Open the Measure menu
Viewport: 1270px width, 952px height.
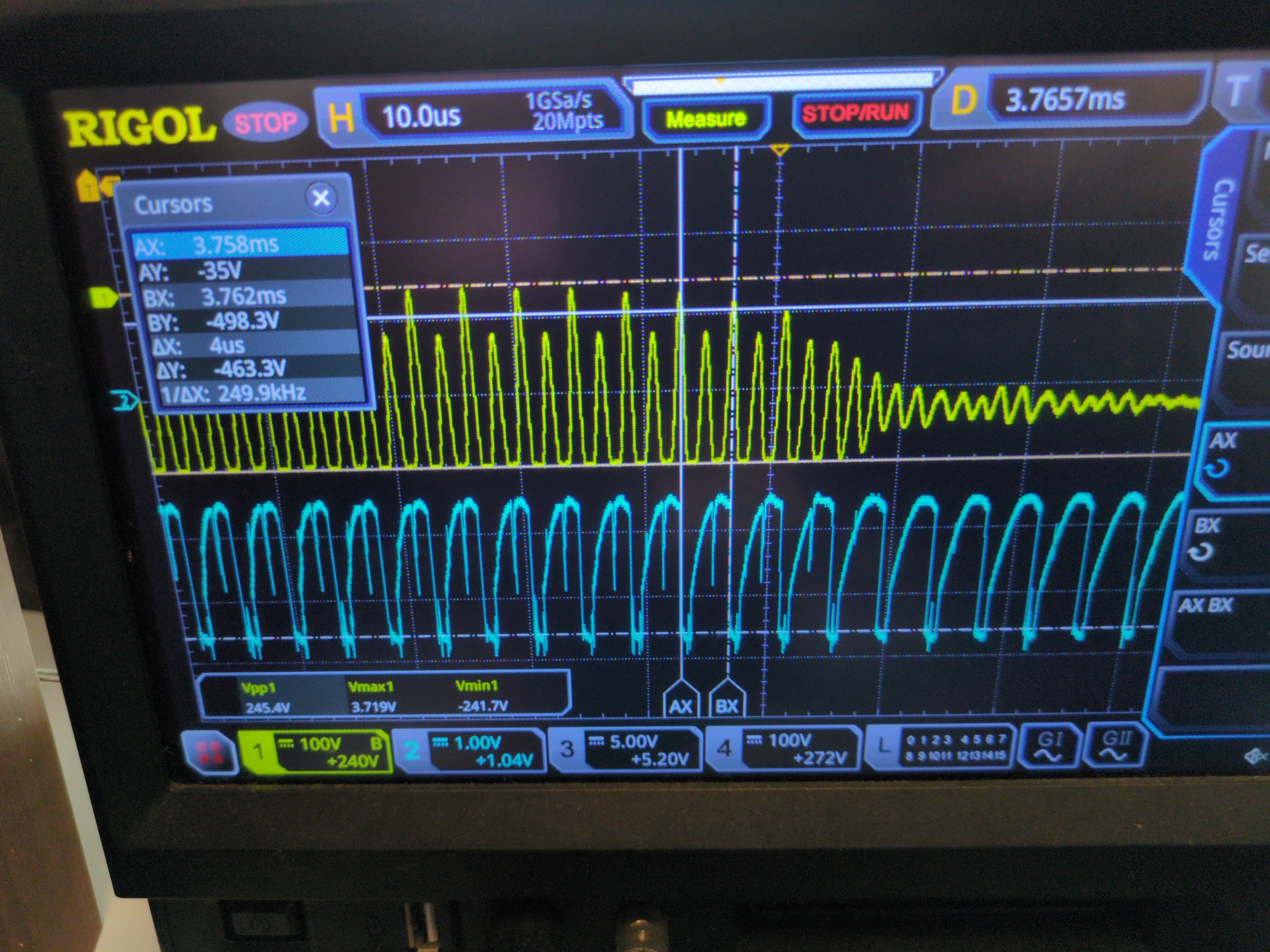706,119
